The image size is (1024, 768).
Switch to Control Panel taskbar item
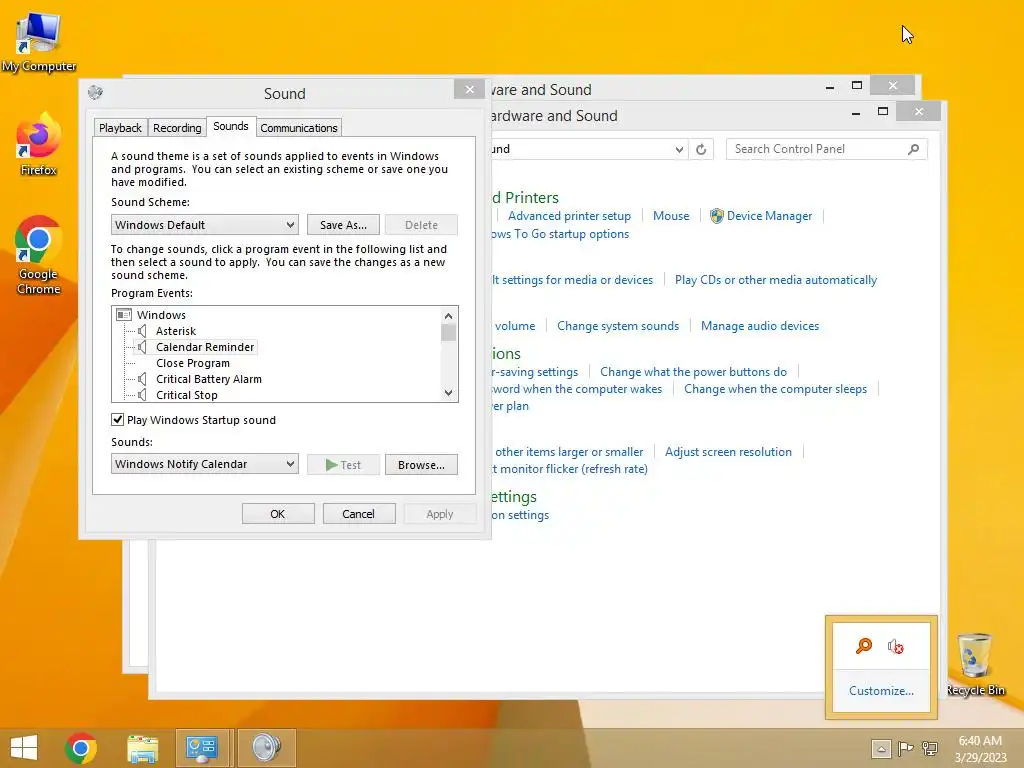coord(202,748)
